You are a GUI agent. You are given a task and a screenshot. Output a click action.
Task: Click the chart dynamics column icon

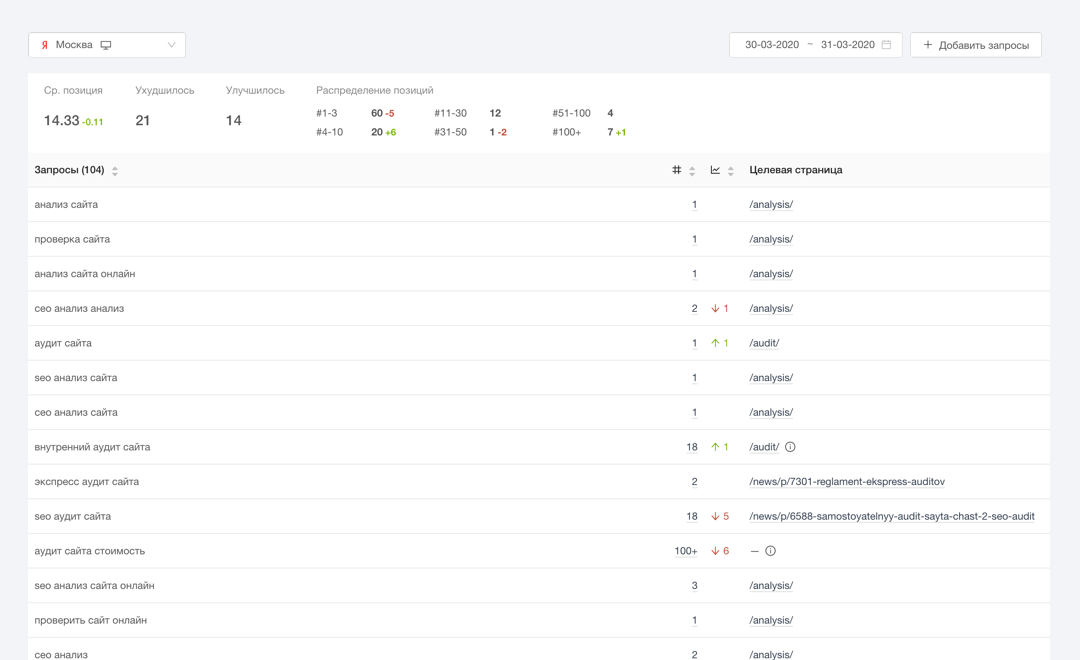click(x=715, y=170)
